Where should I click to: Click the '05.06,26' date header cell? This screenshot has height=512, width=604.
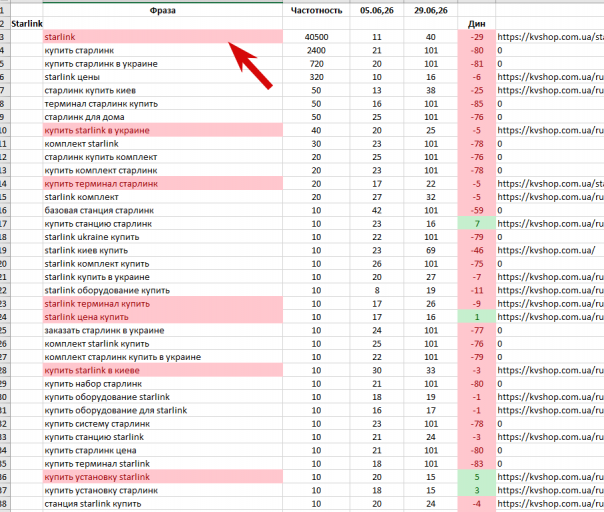pyautogui.click(x=377, y=10)
